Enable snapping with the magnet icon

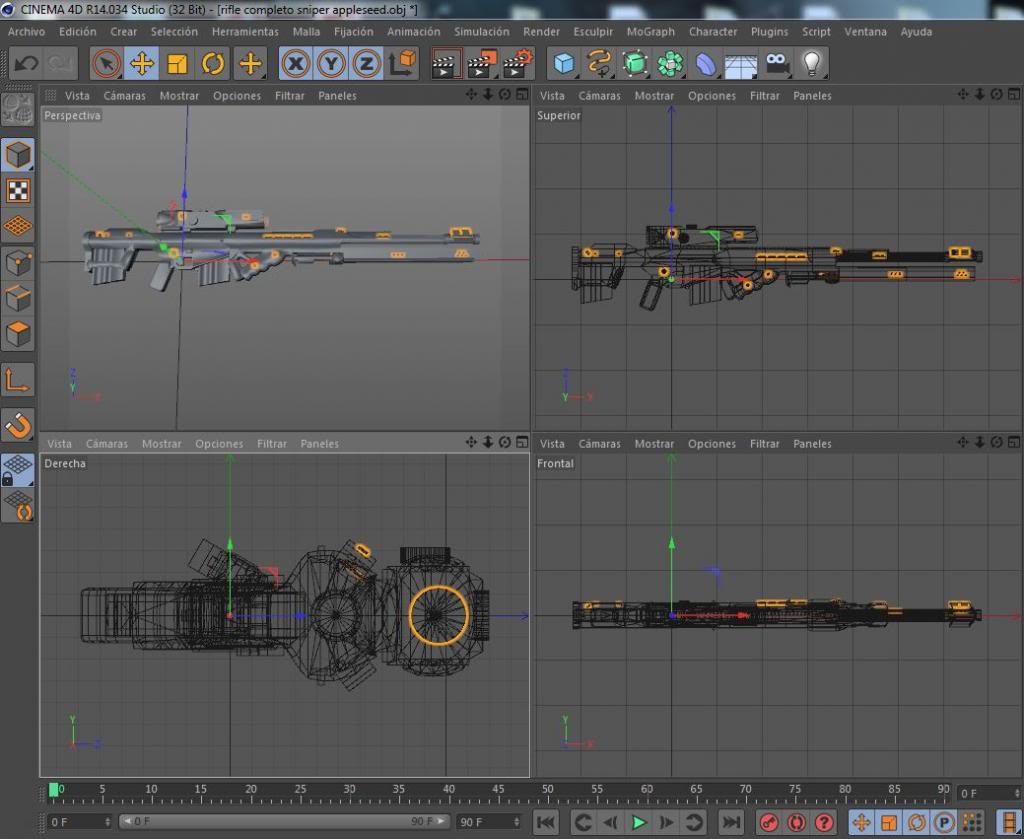[x=18, y=425]
